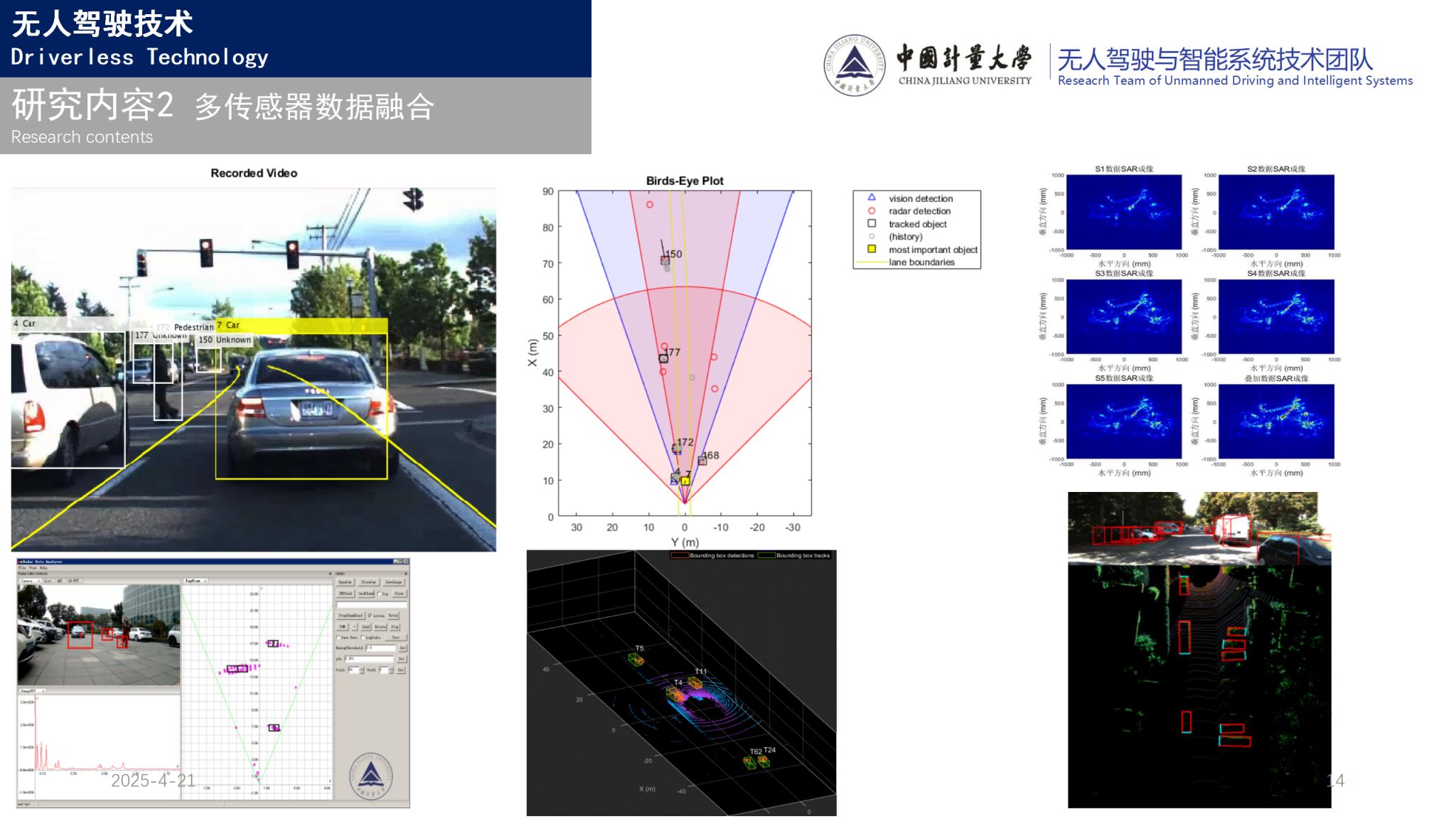This screenshot has height=819, width=1456.
Task: Open the COM port dropdown arrow button
Action: [x=355, y=627]
